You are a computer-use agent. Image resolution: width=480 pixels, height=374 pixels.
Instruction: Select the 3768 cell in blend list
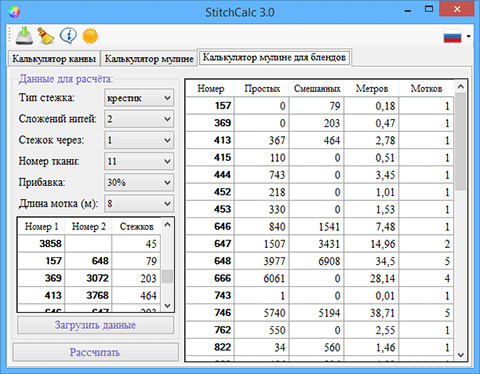(88, 295)
